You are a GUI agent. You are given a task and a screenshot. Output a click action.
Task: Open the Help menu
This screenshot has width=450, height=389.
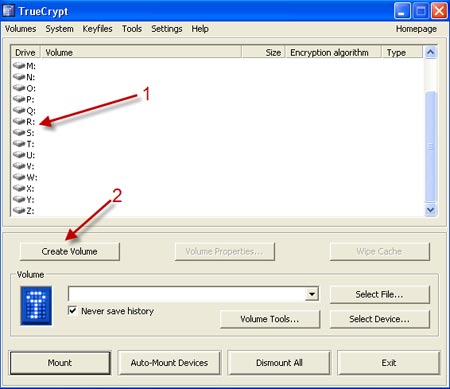(x=200, y=29)
